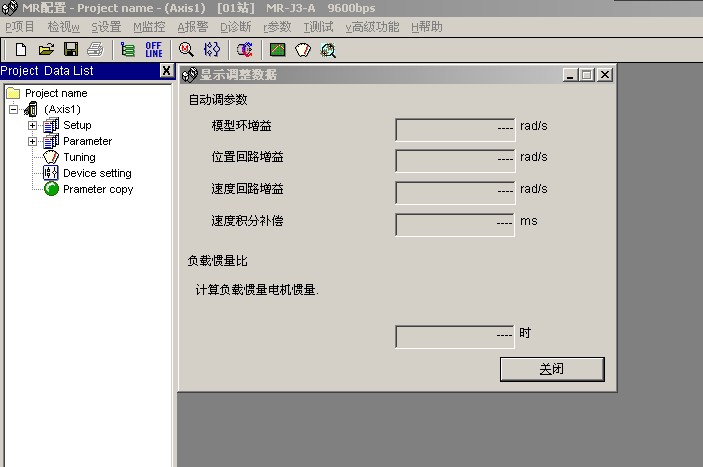Click the New project toolbar icon
The height and width of the screenshot is (467, 703).
coord(20,49)
